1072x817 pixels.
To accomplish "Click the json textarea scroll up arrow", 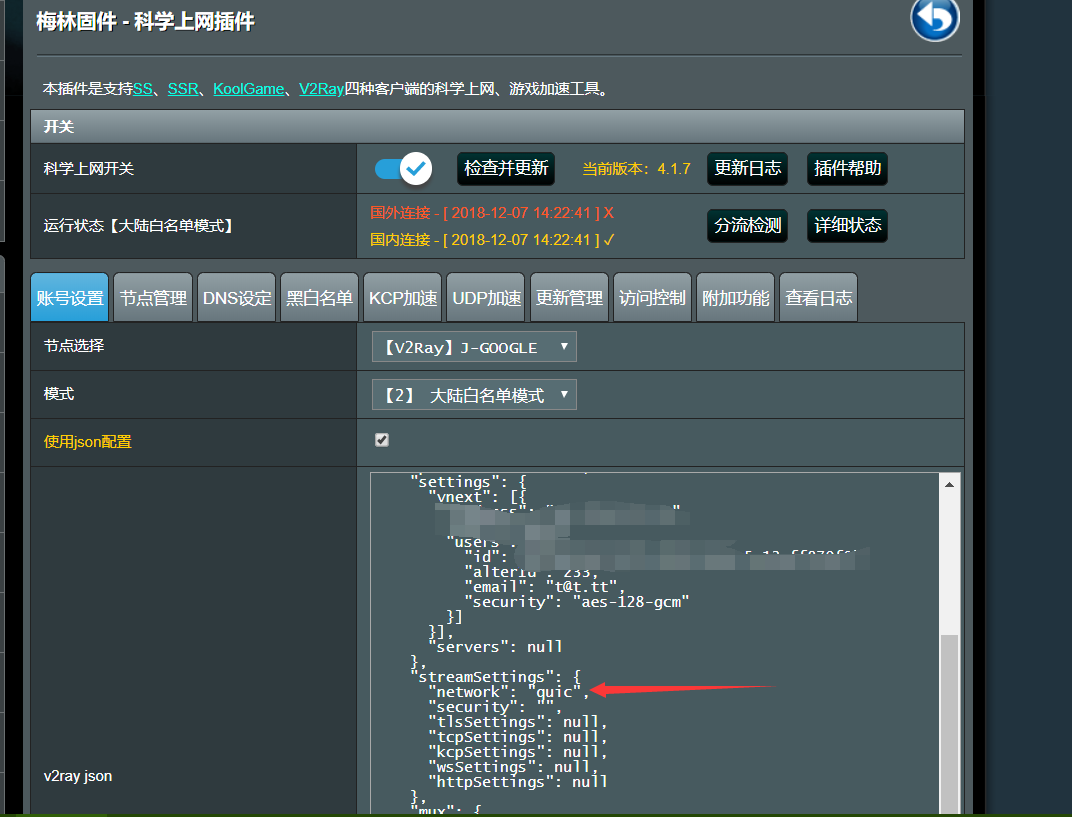I will coord(949,484).
